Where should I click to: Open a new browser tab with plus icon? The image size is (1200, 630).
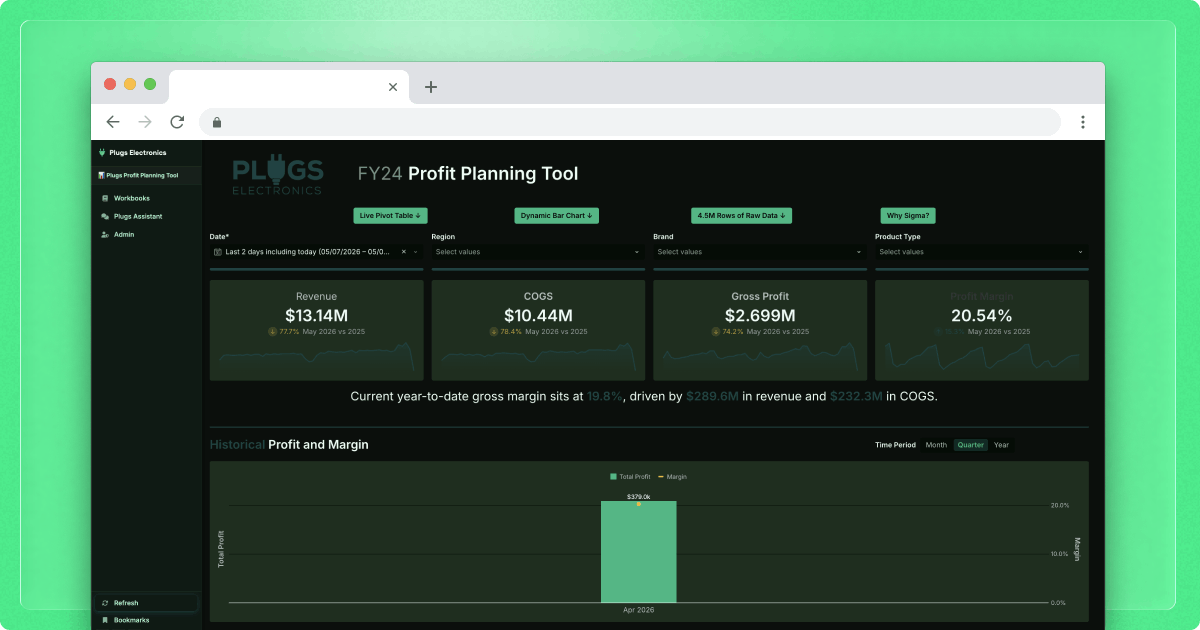coord(431,87)
